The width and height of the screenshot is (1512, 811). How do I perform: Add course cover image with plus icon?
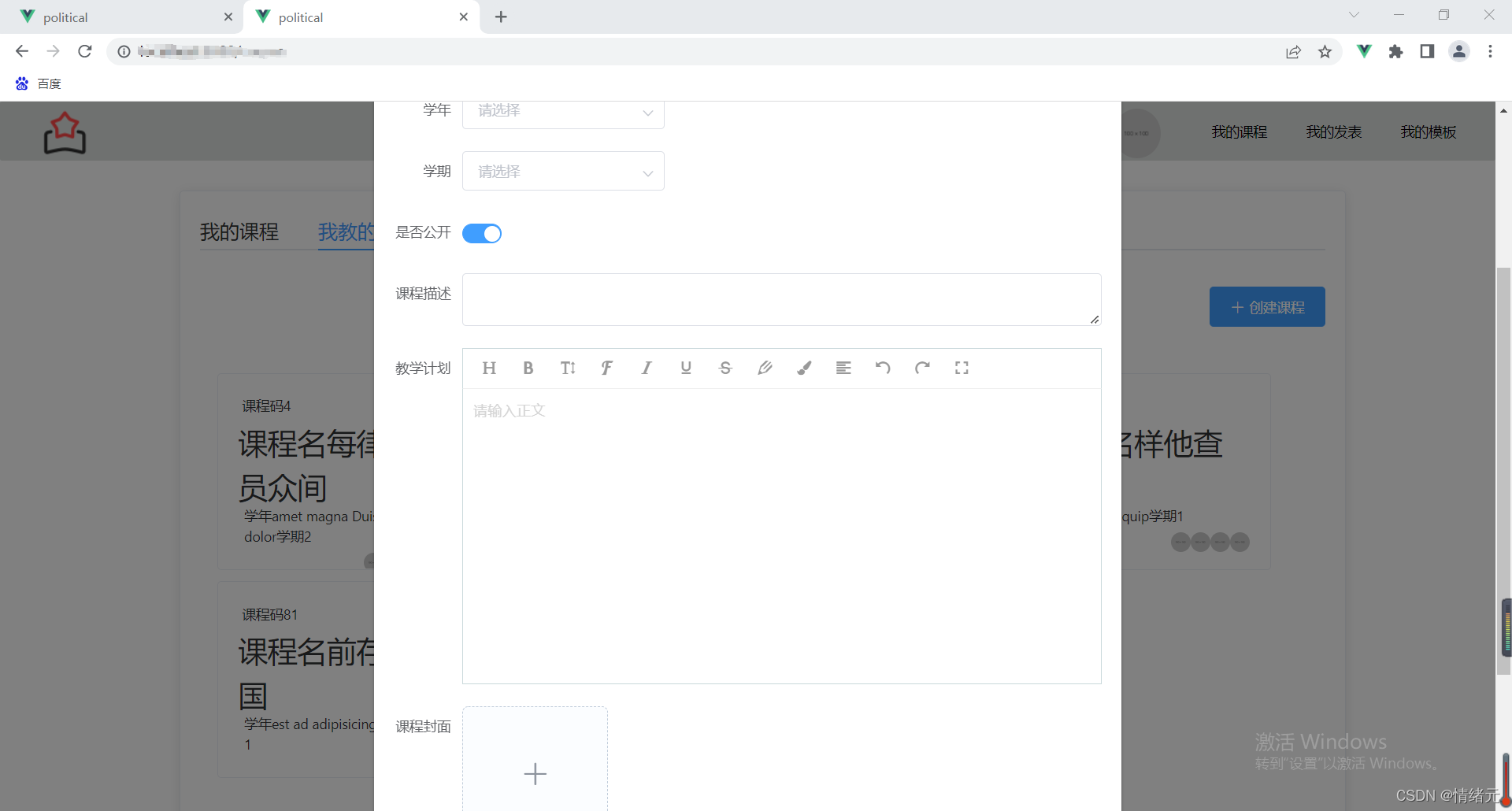(535, 773)
